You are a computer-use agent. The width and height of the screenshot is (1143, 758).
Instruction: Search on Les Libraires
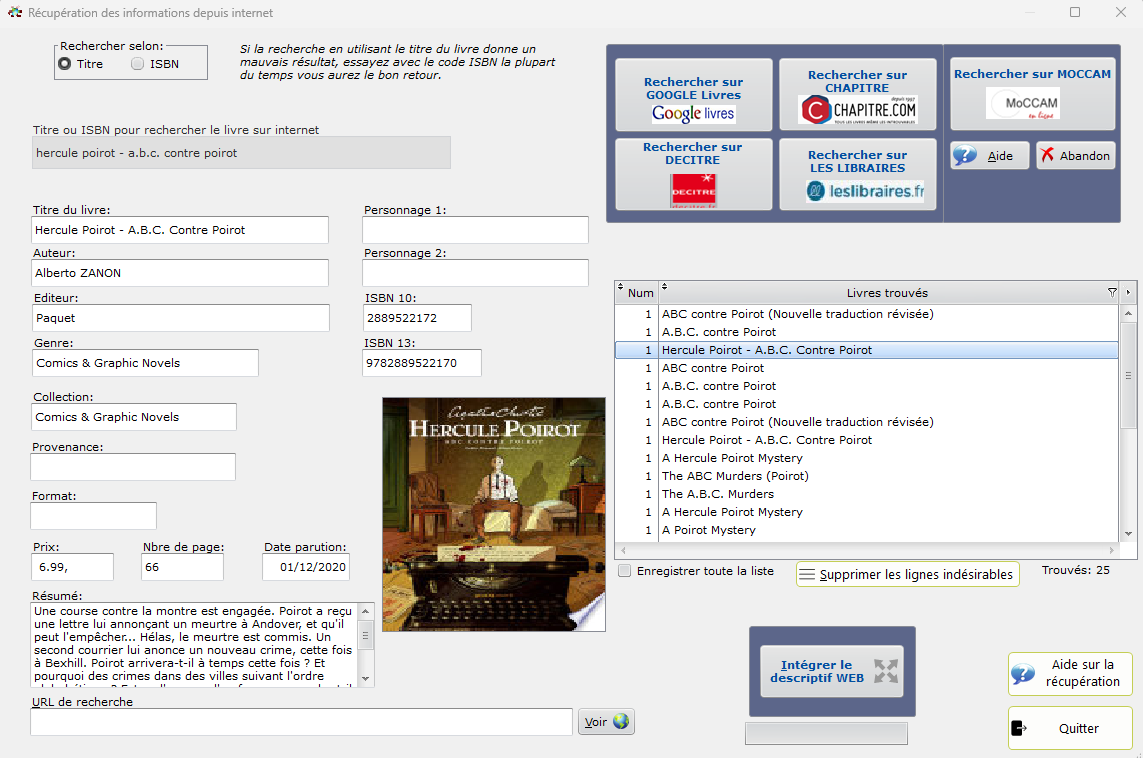(857, 174)
